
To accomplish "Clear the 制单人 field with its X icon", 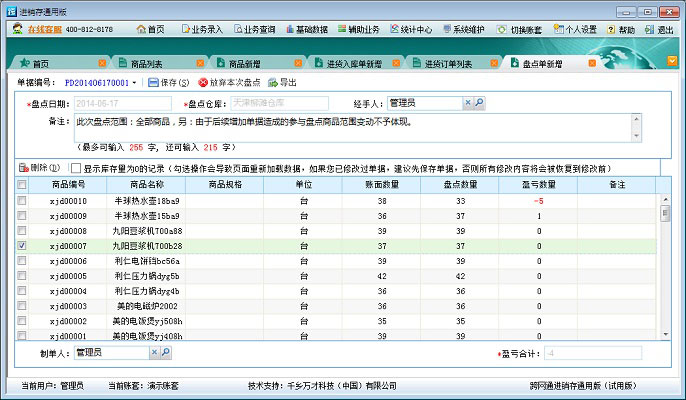I will pos(154,353).
